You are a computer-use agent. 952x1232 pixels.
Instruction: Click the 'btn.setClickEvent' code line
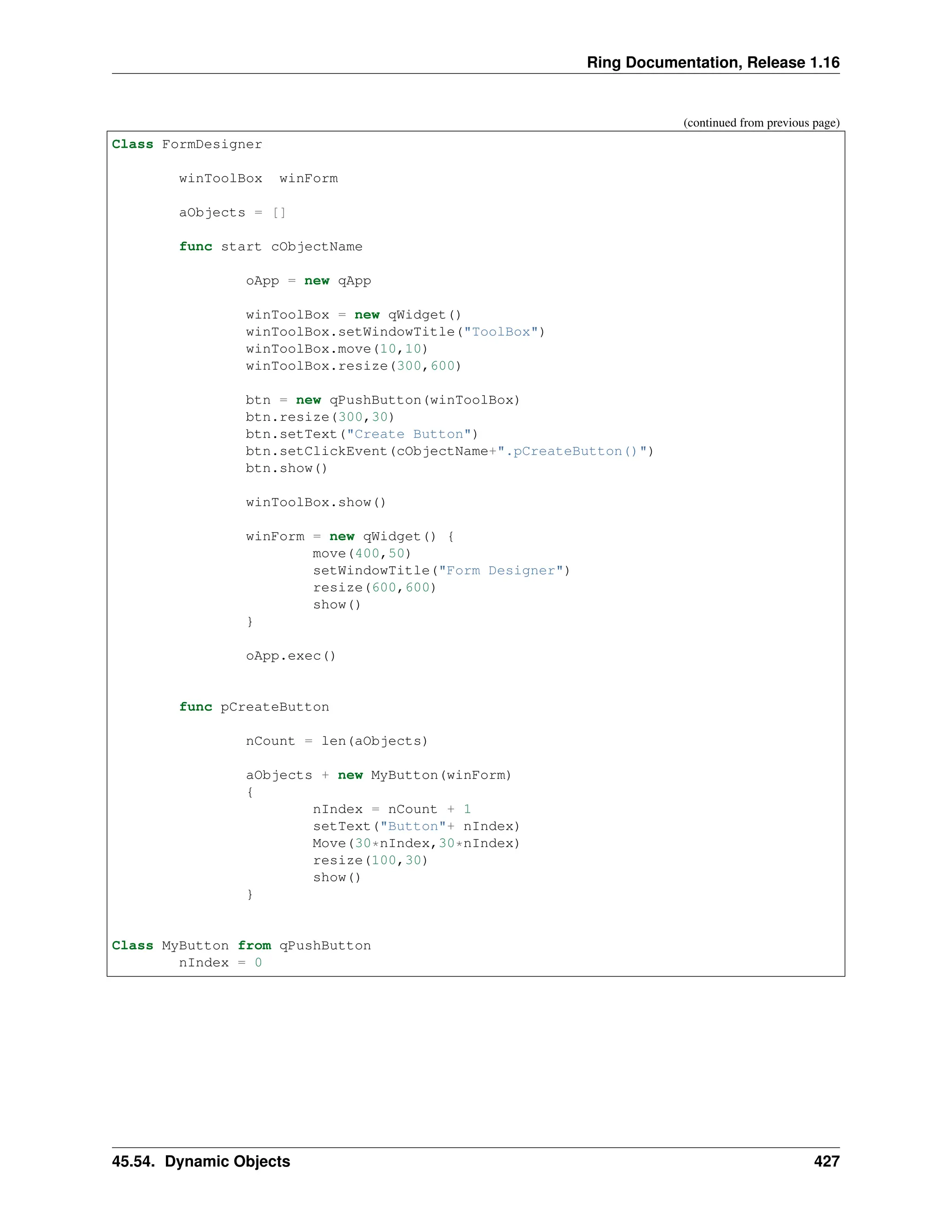pos(449,451)
